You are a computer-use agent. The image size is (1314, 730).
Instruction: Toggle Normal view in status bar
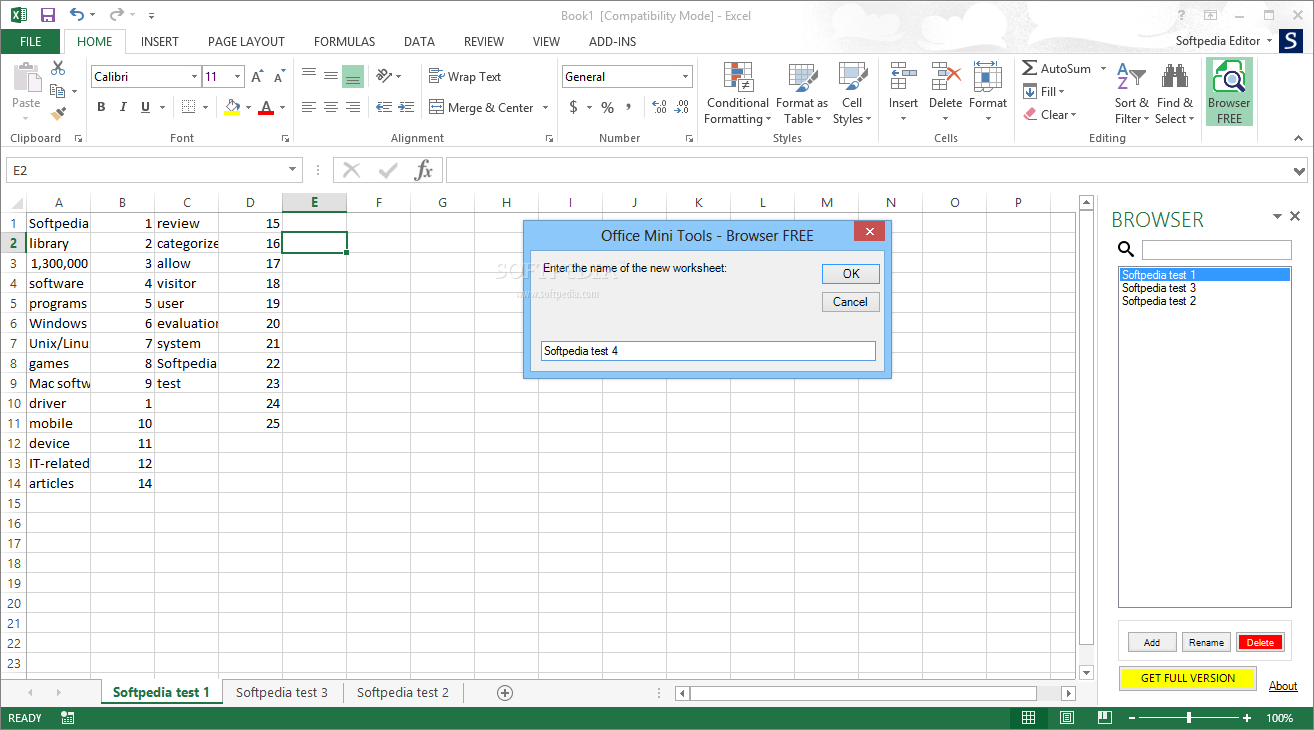(1029, 718)
